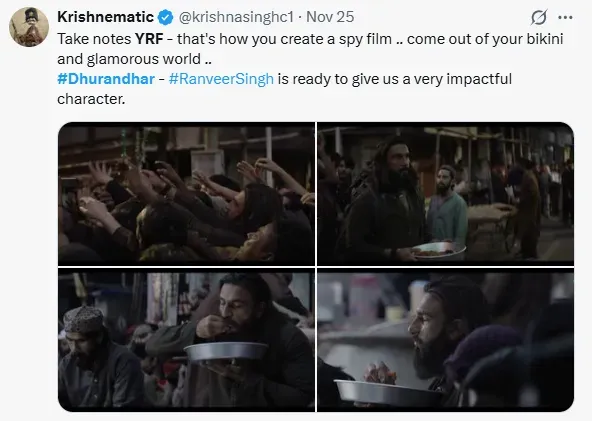The image size is (592, 421).
Task: Click the blue verified badge
Action: pos(165,17)
